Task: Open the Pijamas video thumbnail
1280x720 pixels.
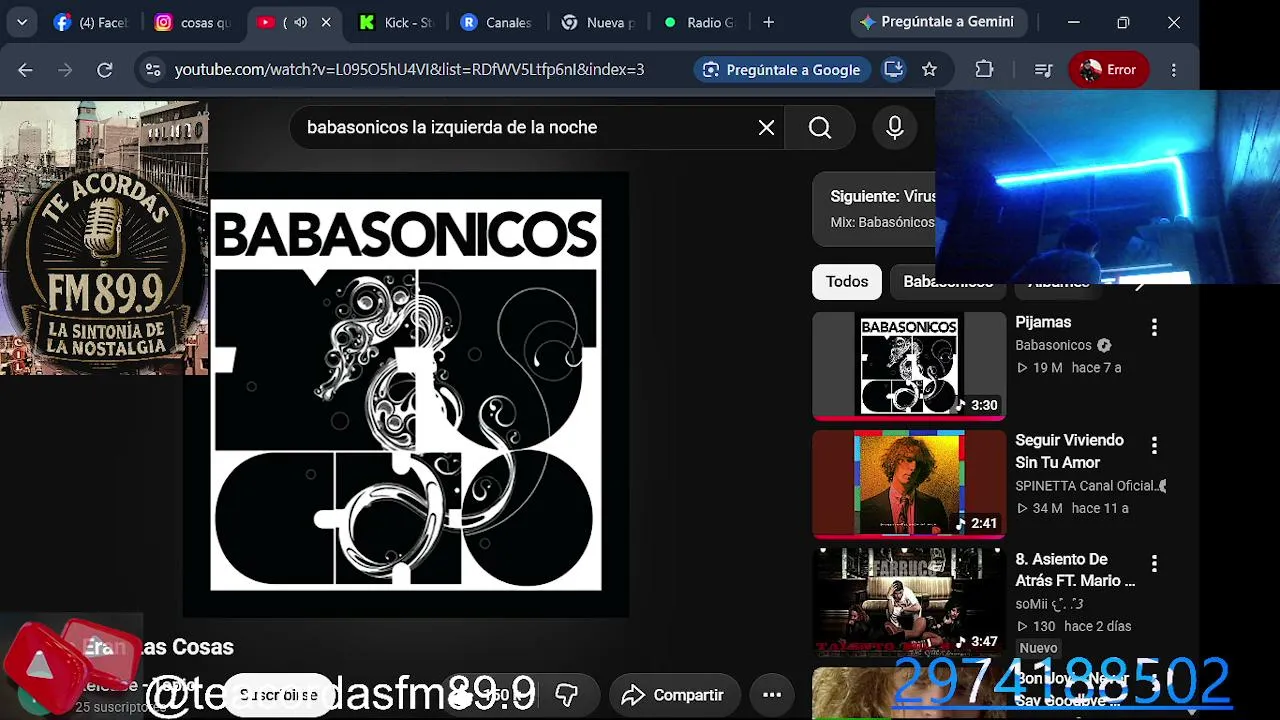Action: click(x=909, y=366)
